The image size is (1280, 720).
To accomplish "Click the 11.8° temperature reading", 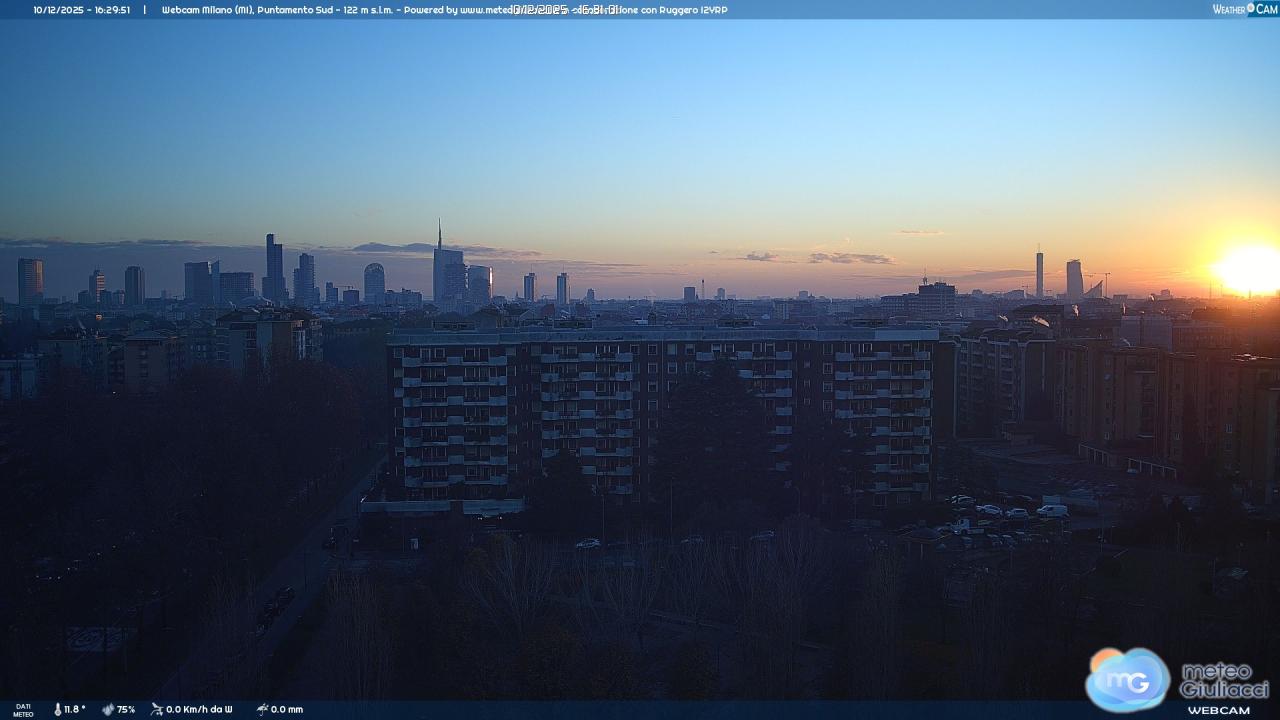I will click(x=75, y=709).
